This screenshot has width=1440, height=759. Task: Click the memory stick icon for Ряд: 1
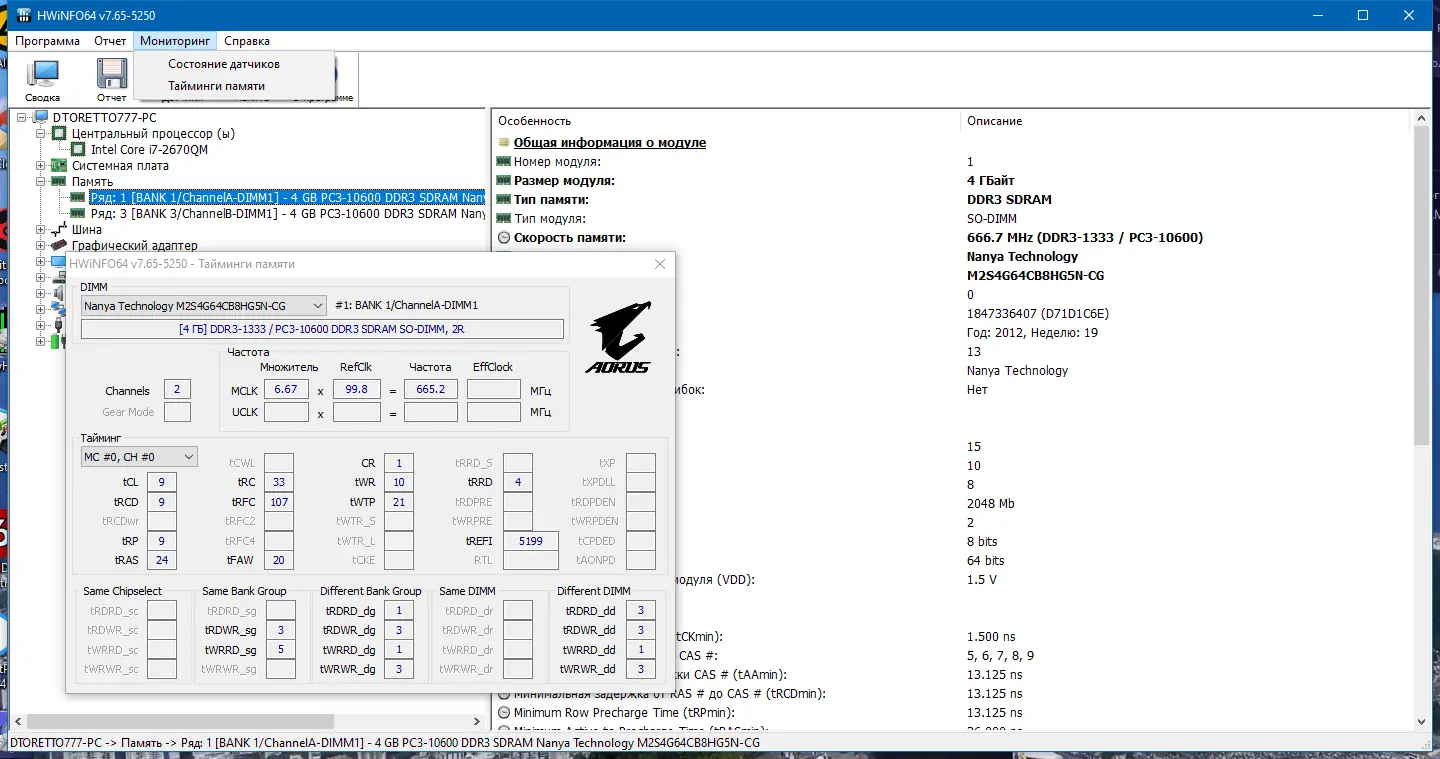(x=79, y=198)
